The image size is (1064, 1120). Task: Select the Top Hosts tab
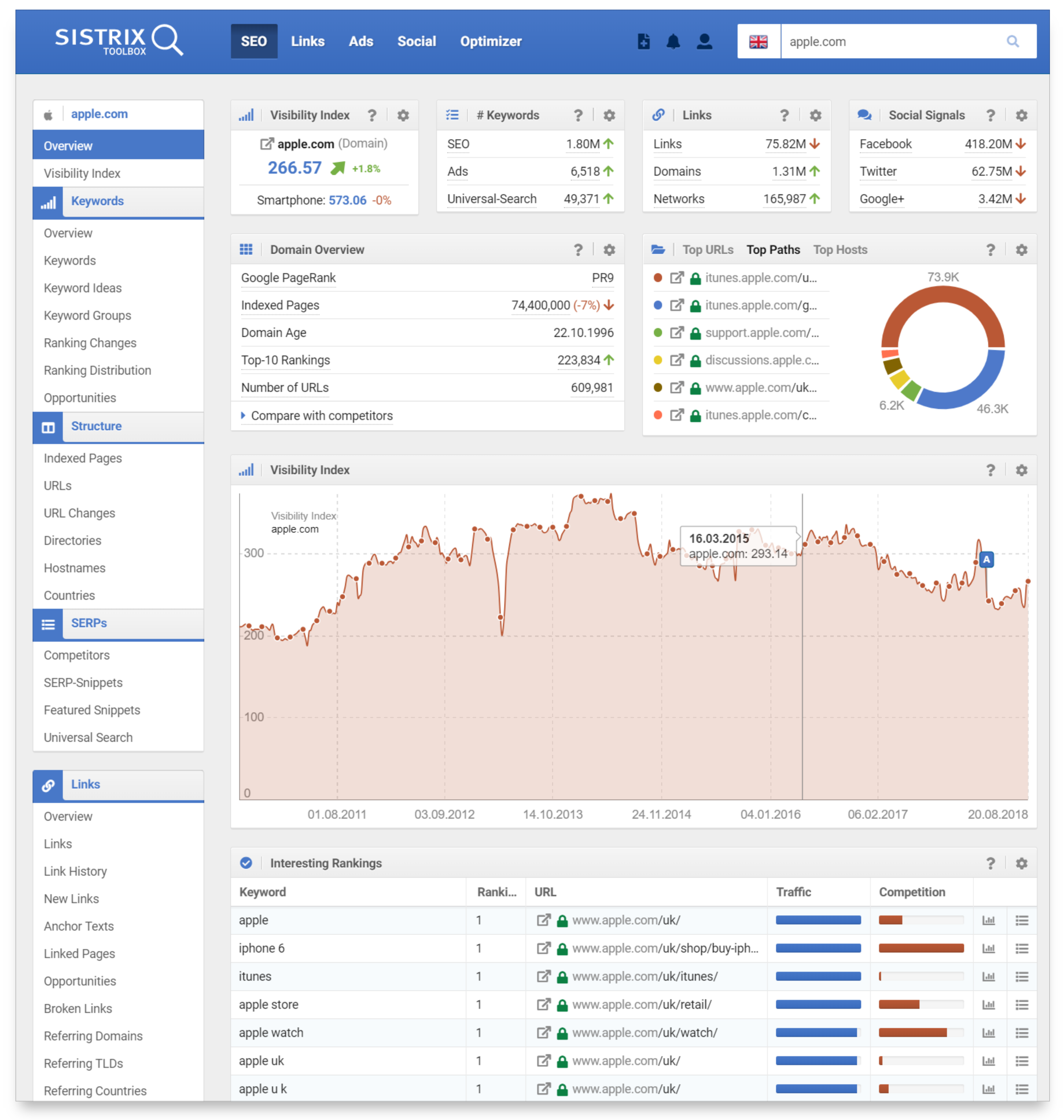point(840,249)
